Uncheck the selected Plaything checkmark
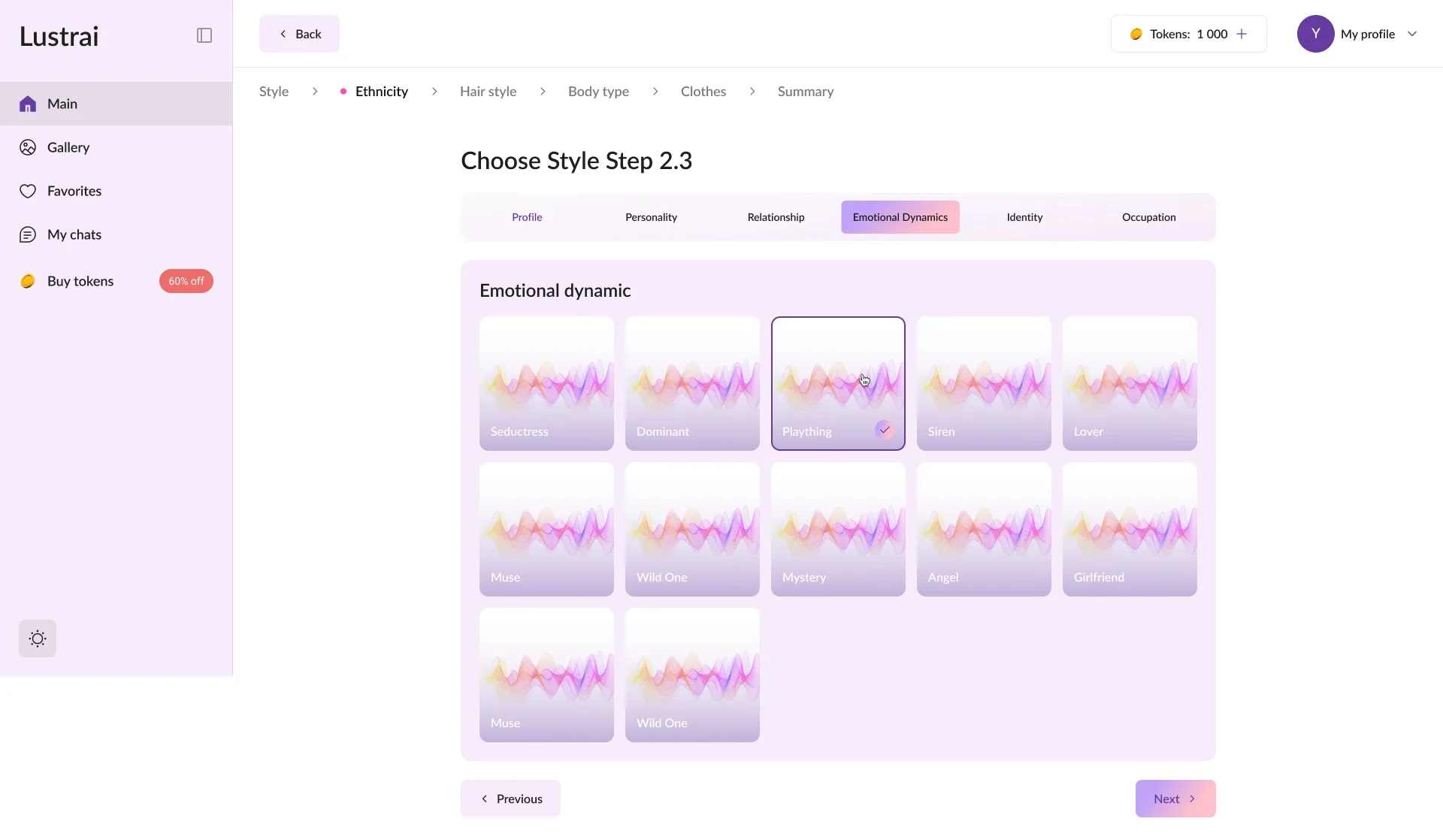Image resolution: width=1443 pixels, height=840 pixels. [x=885, y=430]
